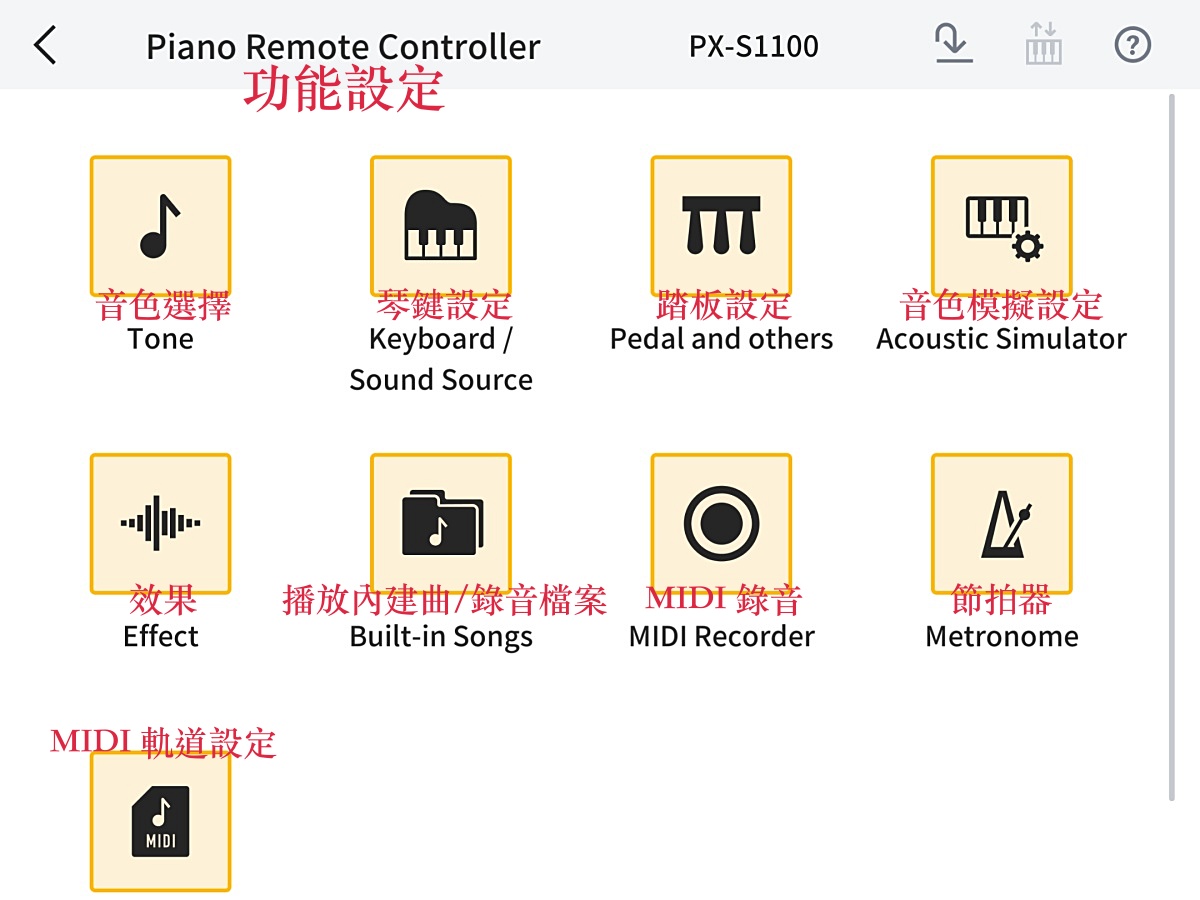Open the Pedal and others icon
Screen dimensions: 1200x900
click(x=721, y=225)
